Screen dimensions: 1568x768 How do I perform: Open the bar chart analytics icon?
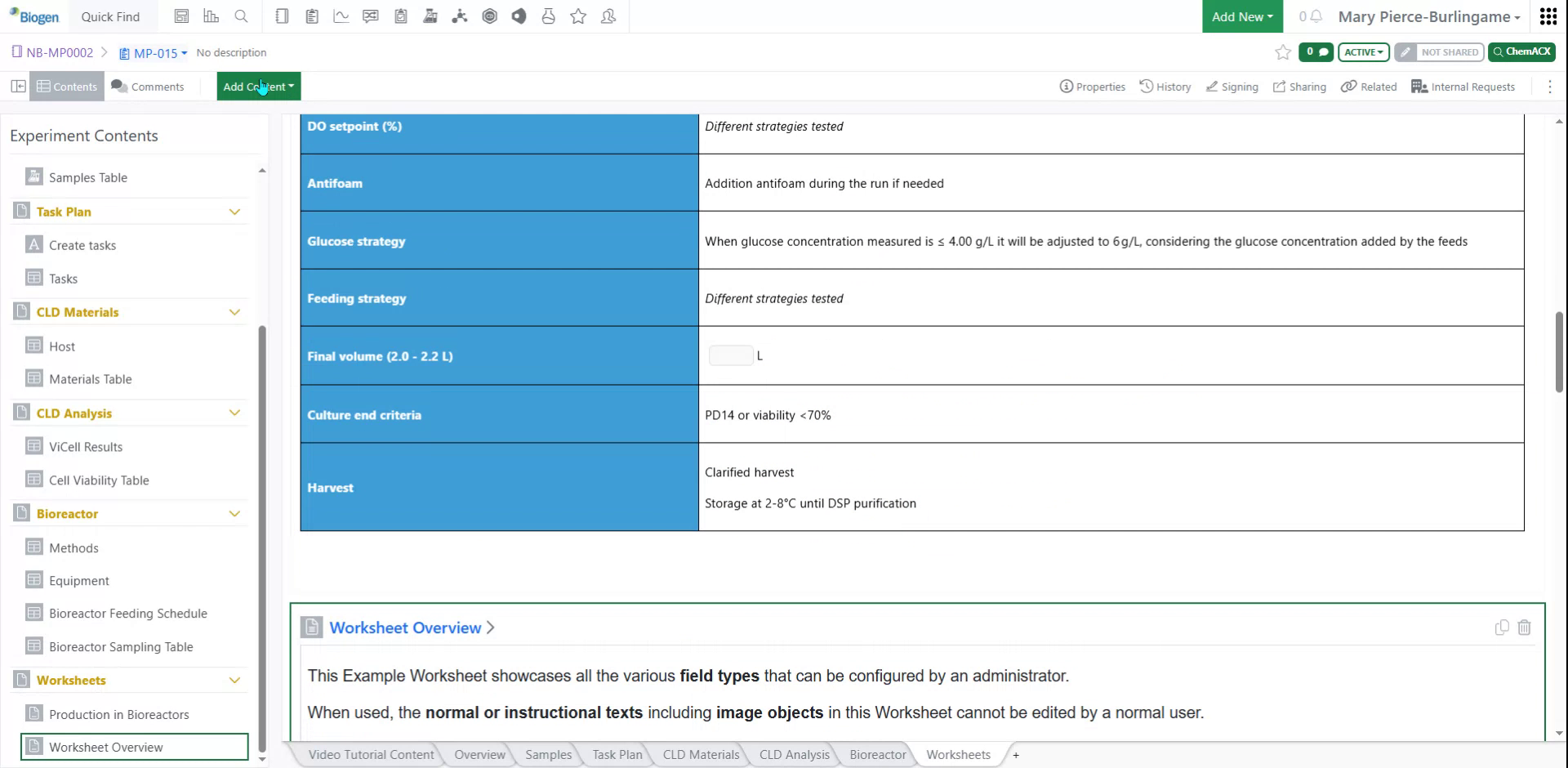tap(212, 16)
